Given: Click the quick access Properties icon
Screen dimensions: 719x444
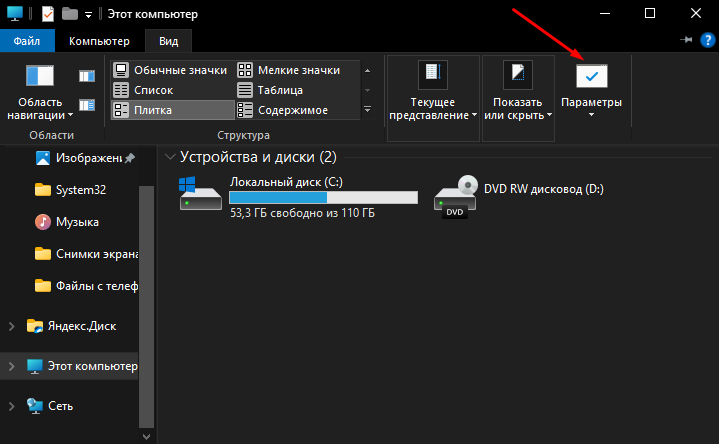Looking at the screenshot, I should 48,14.
